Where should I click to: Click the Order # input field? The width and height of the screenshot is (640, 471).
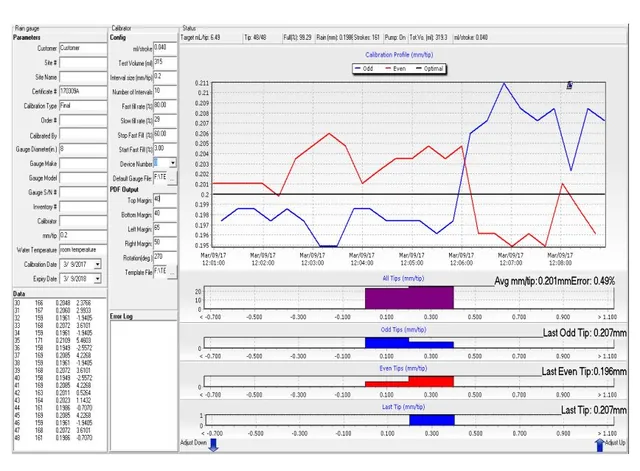coord(83,120)
